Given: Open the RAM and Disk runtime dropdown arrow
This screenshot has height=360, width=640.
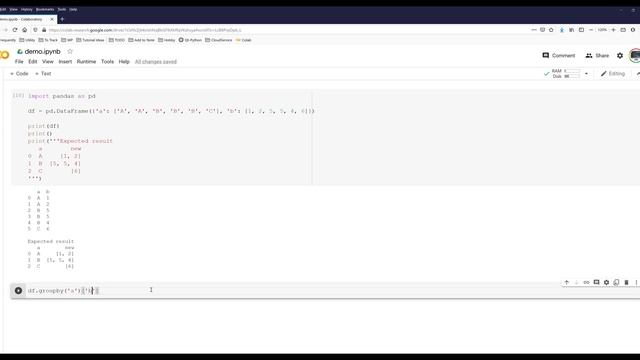Looking at the screenshot, I should 587,74.
